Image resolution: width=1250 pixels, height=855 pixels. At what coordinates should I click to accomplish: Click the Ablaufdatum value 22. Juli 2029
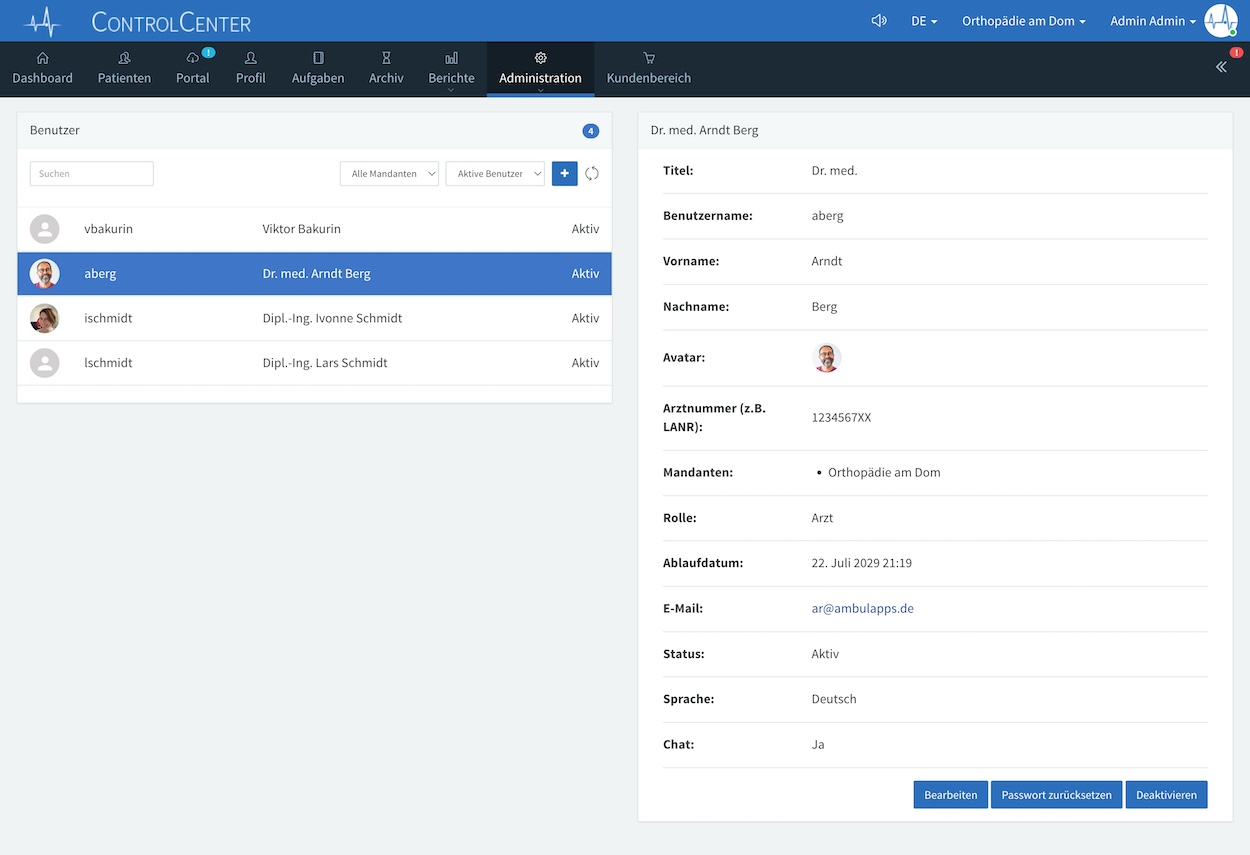[x=862, y=563]
